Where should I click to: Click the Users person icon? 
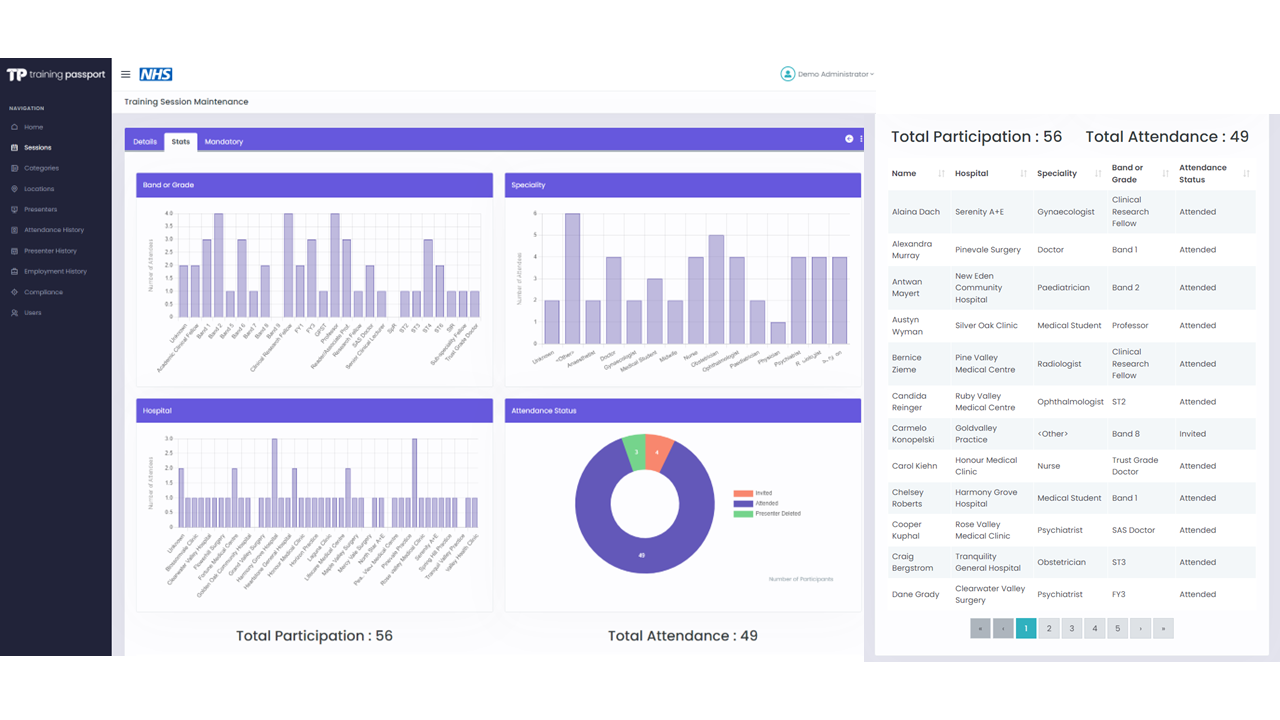tap(14, 313)
